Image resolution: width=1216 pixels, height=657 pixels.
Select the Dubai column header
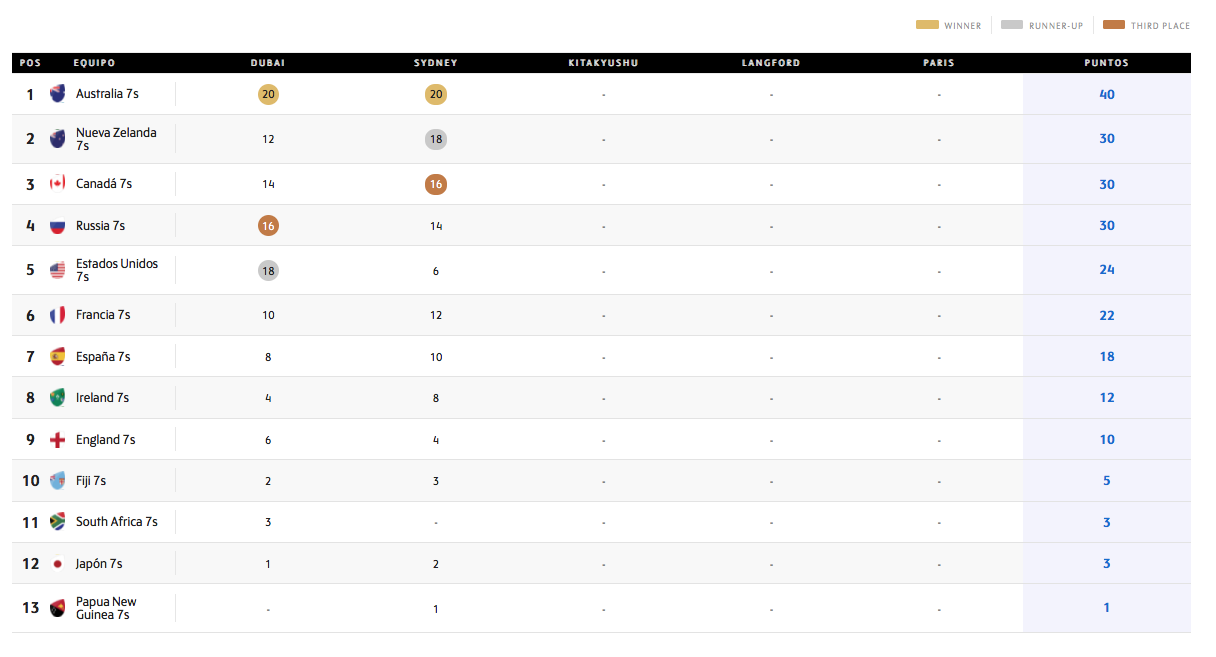coord(268,63)
